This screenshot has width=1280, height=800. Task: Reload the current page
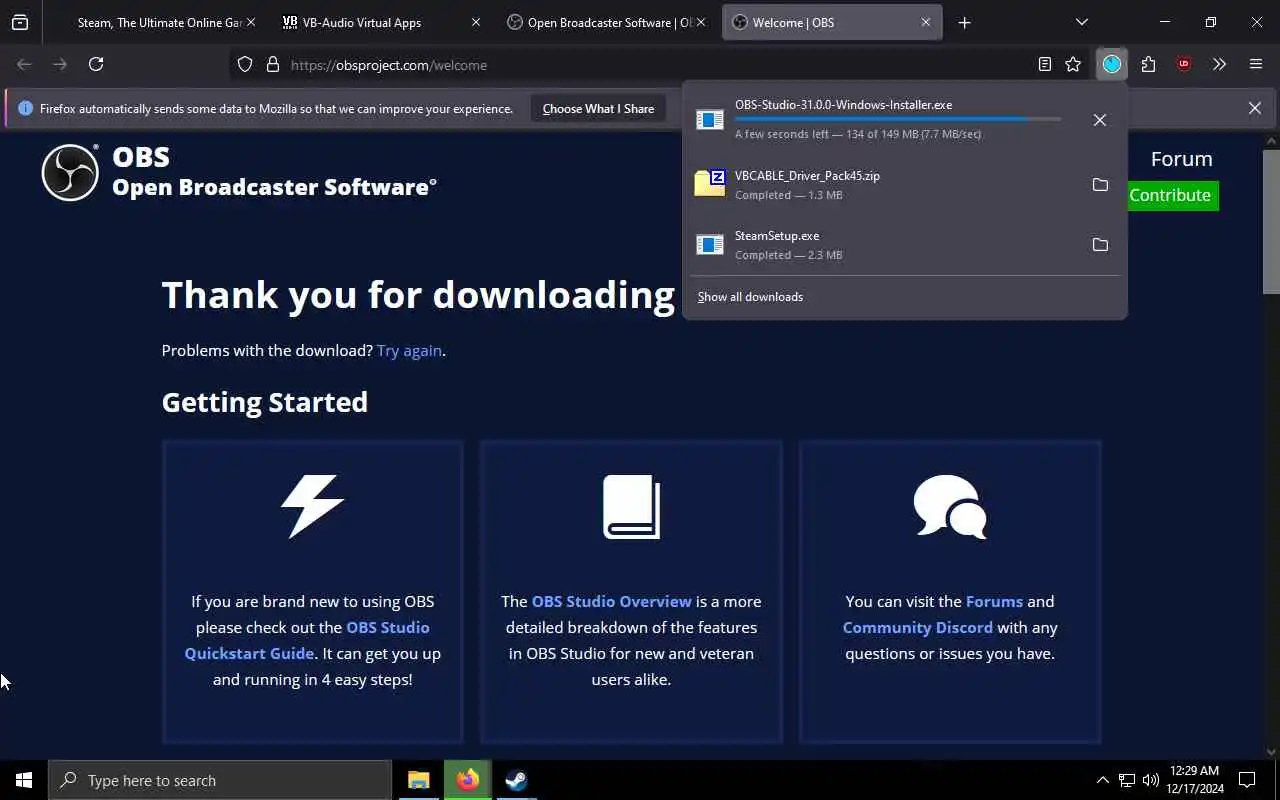[96, 64]
